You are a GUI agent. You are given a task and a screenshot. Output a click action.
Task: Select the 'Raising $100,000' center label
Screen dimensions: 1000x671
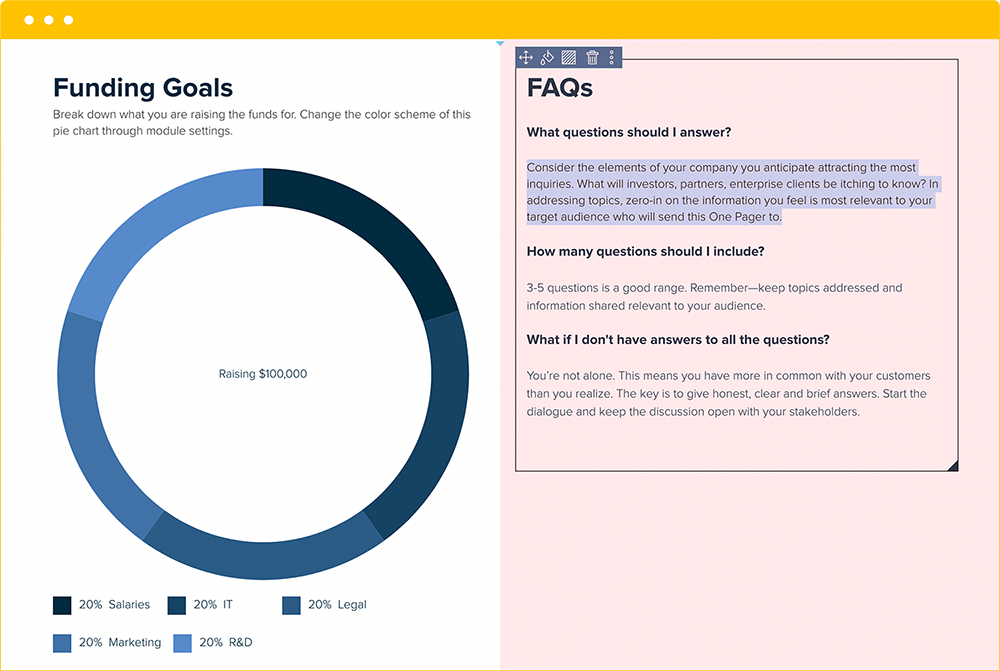[x=263, y=373]
